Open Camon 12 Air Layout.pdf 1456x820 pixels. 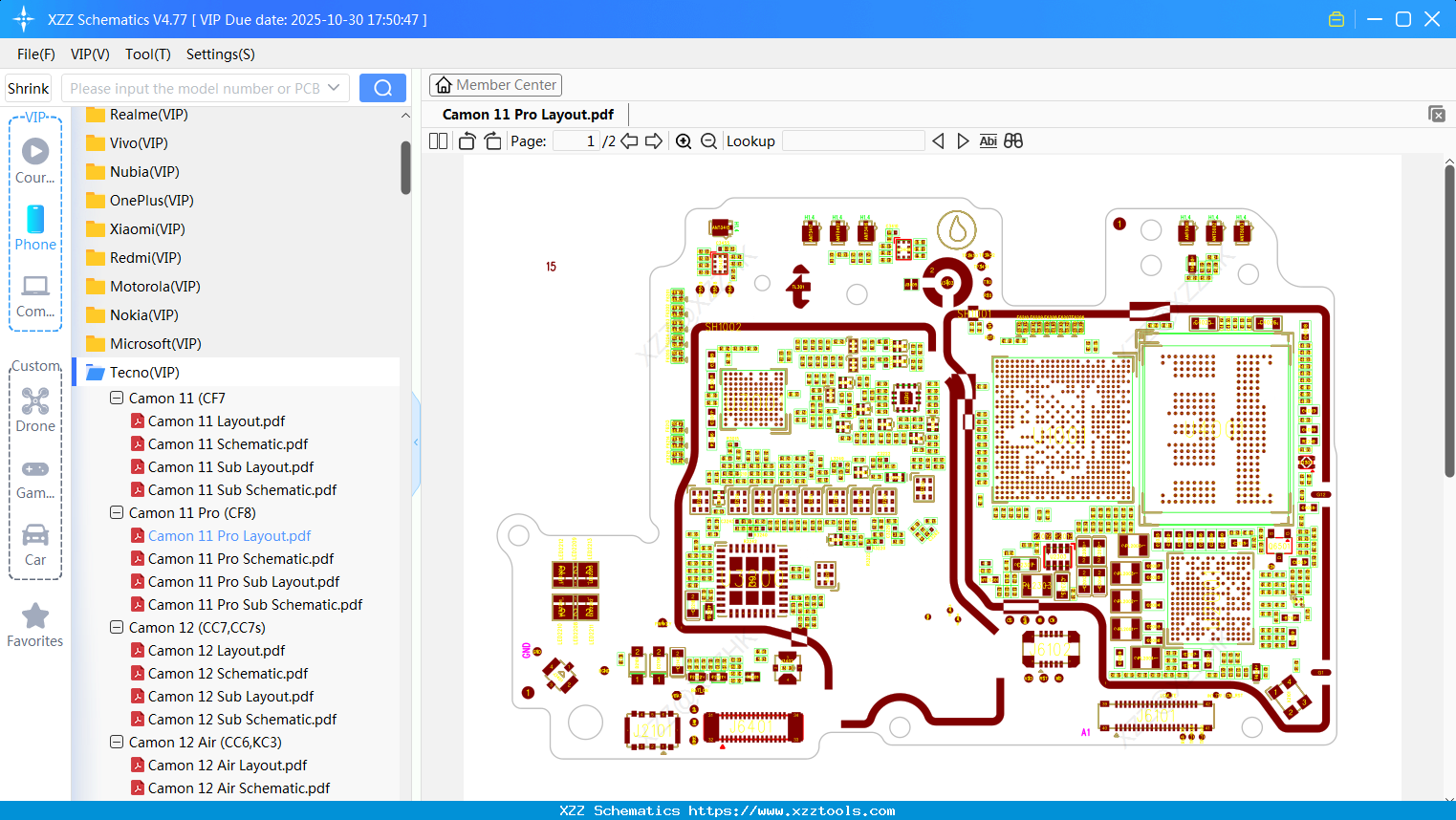pos(228,766)
